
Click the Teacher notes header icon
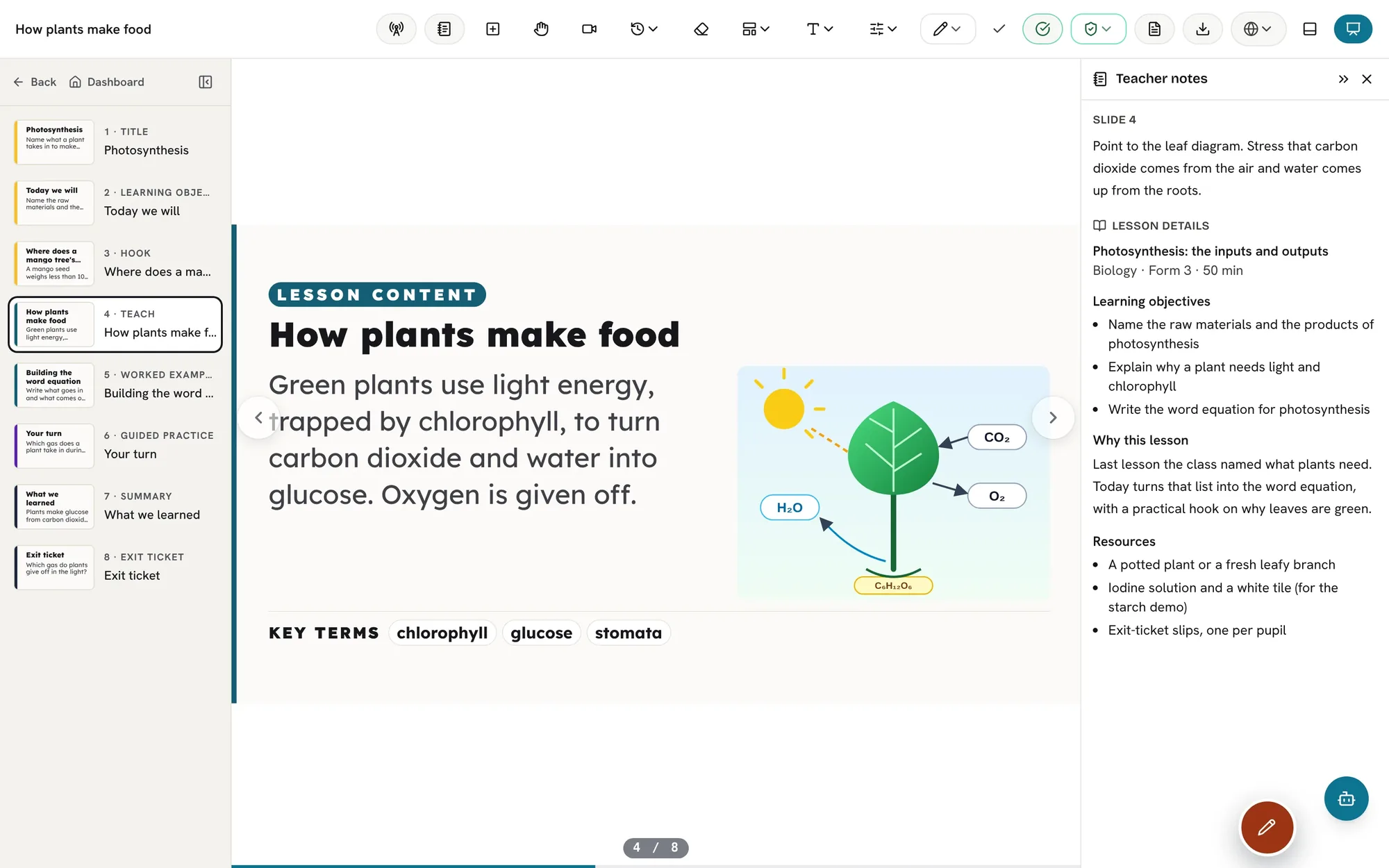click(1100, 79)
